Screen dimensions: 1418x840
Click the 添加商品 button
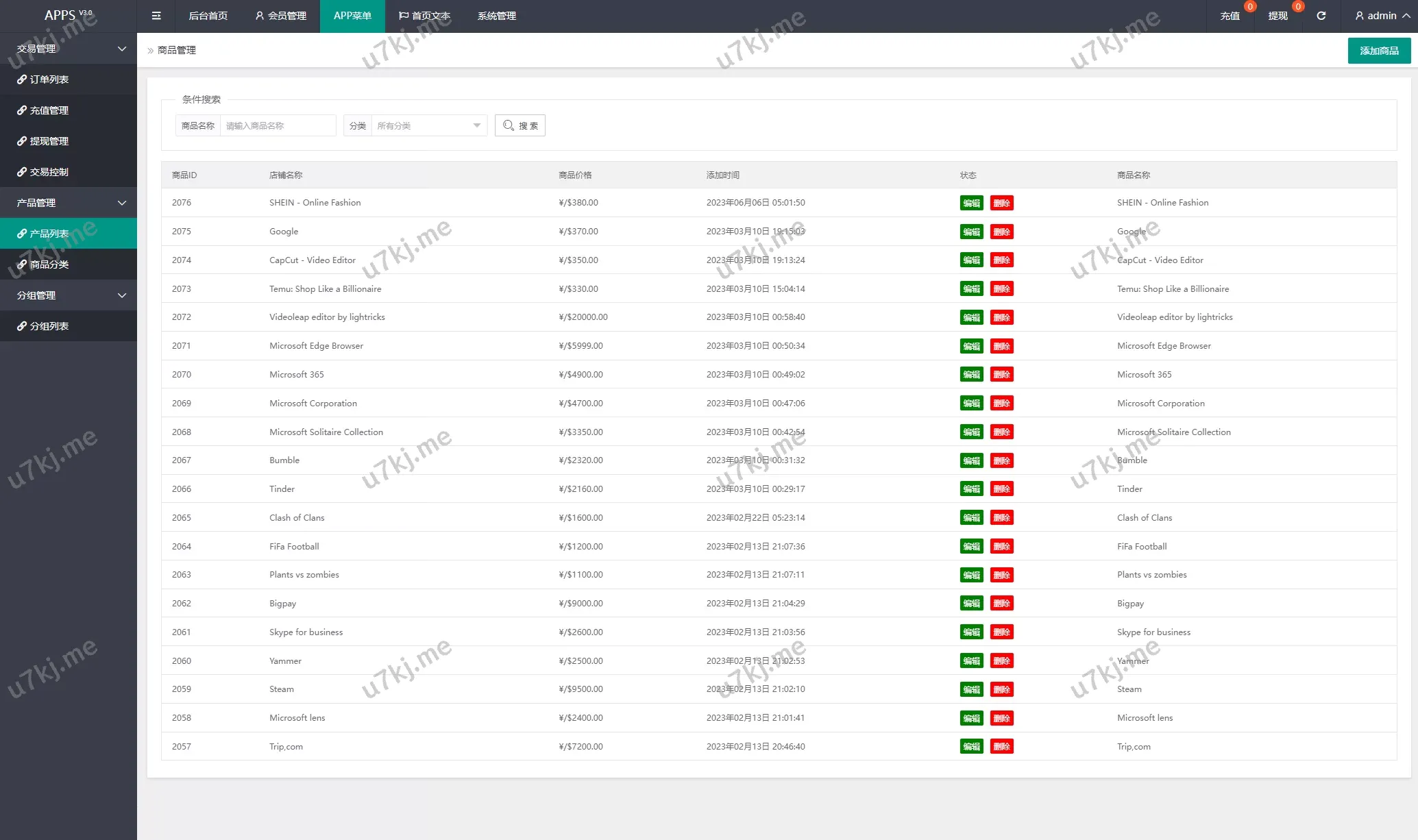[1379, 51]
